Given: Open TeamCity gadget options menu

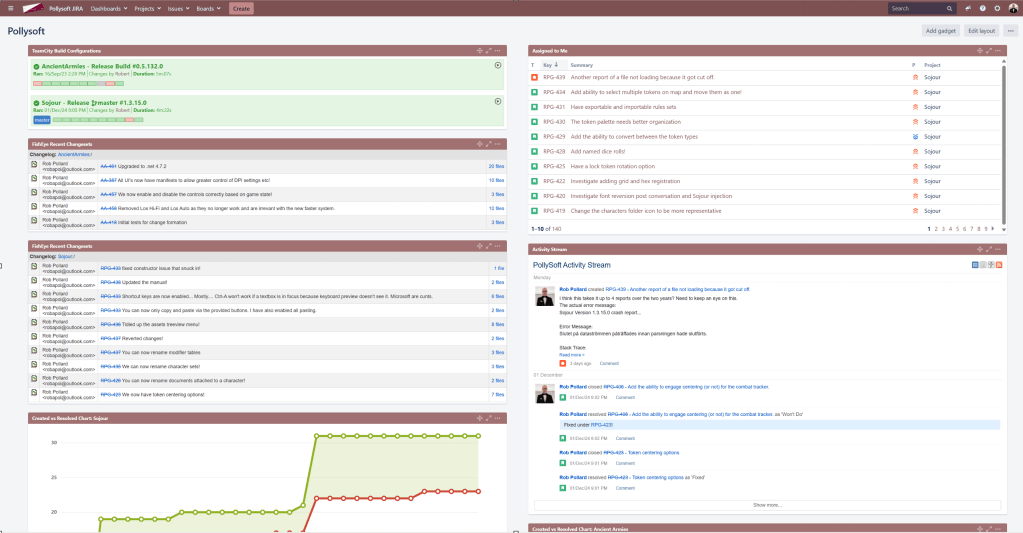Looking at the screenshot, I should pos(498,50).
